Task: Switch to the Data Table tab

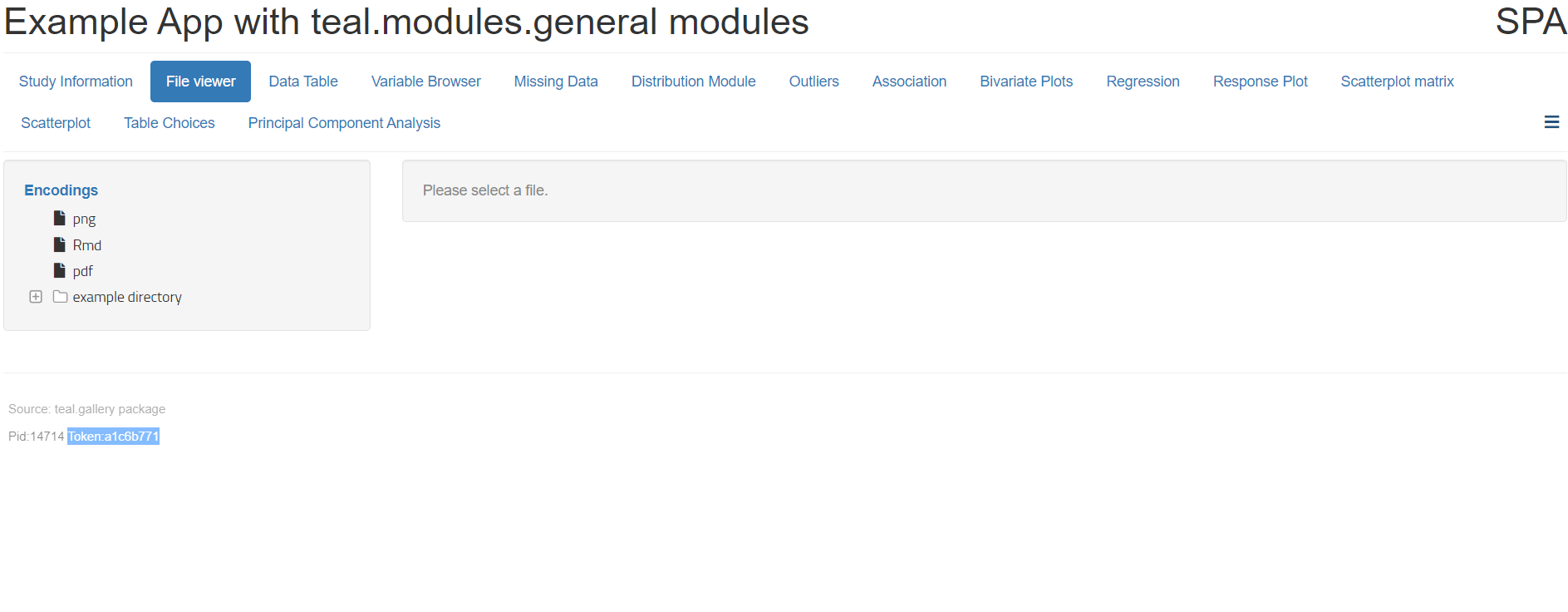Action: (302, 81)
